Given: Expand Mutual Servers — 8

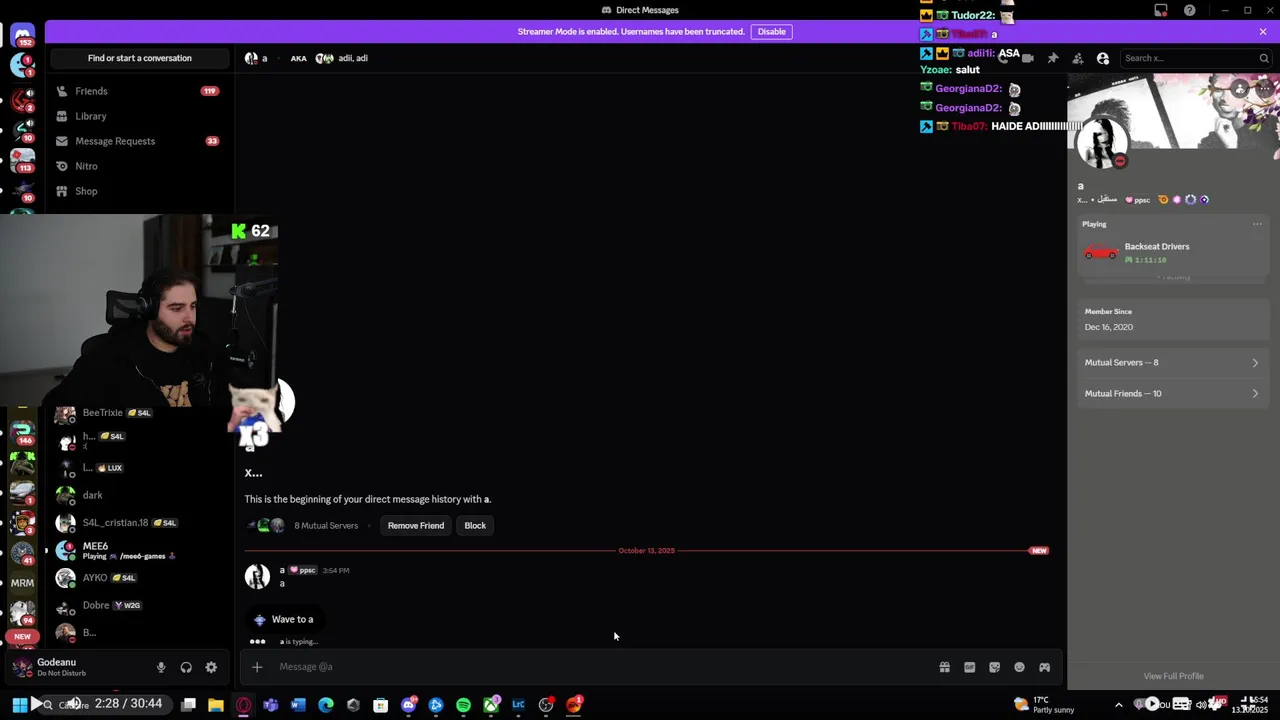Looking at the screenshot, I should [x=1172, y=363].
